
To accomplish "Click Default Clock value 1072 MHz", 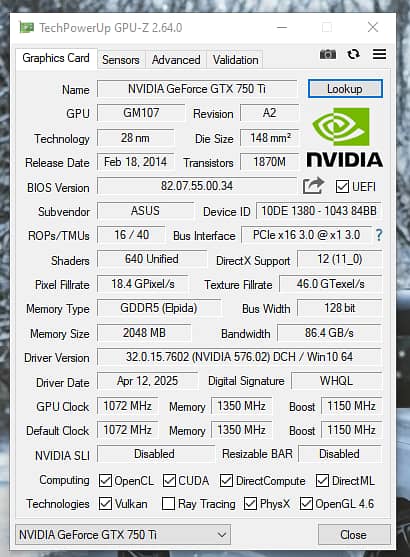I will click(x=128, y=430).
